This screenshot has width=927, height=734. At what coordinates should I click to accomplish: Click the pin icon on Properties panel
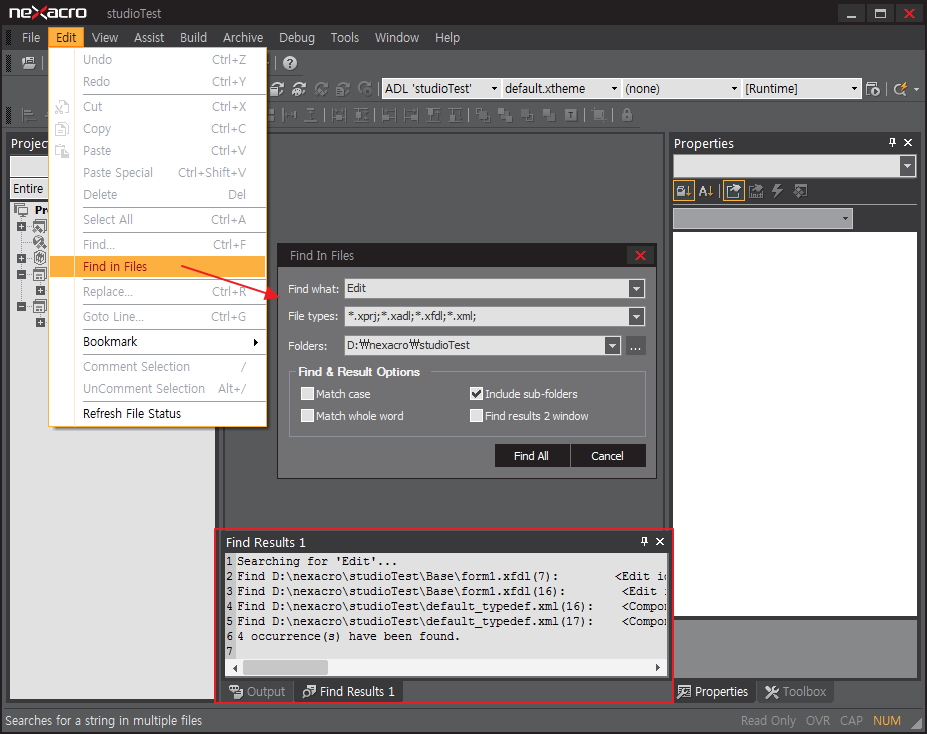click(x=892, y=143)
